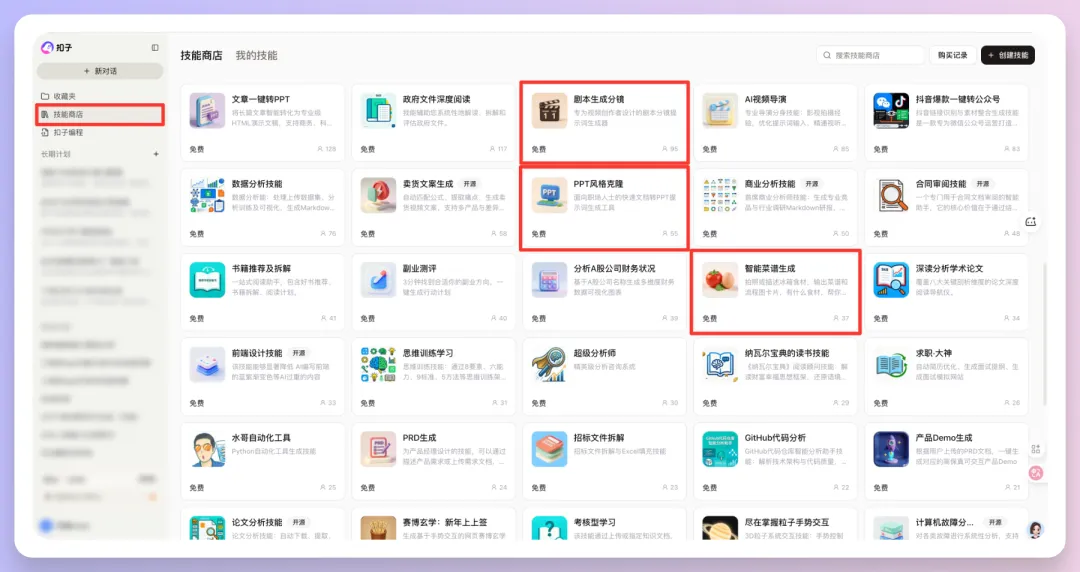Click the plus next to 长期计划

[155, 154]
